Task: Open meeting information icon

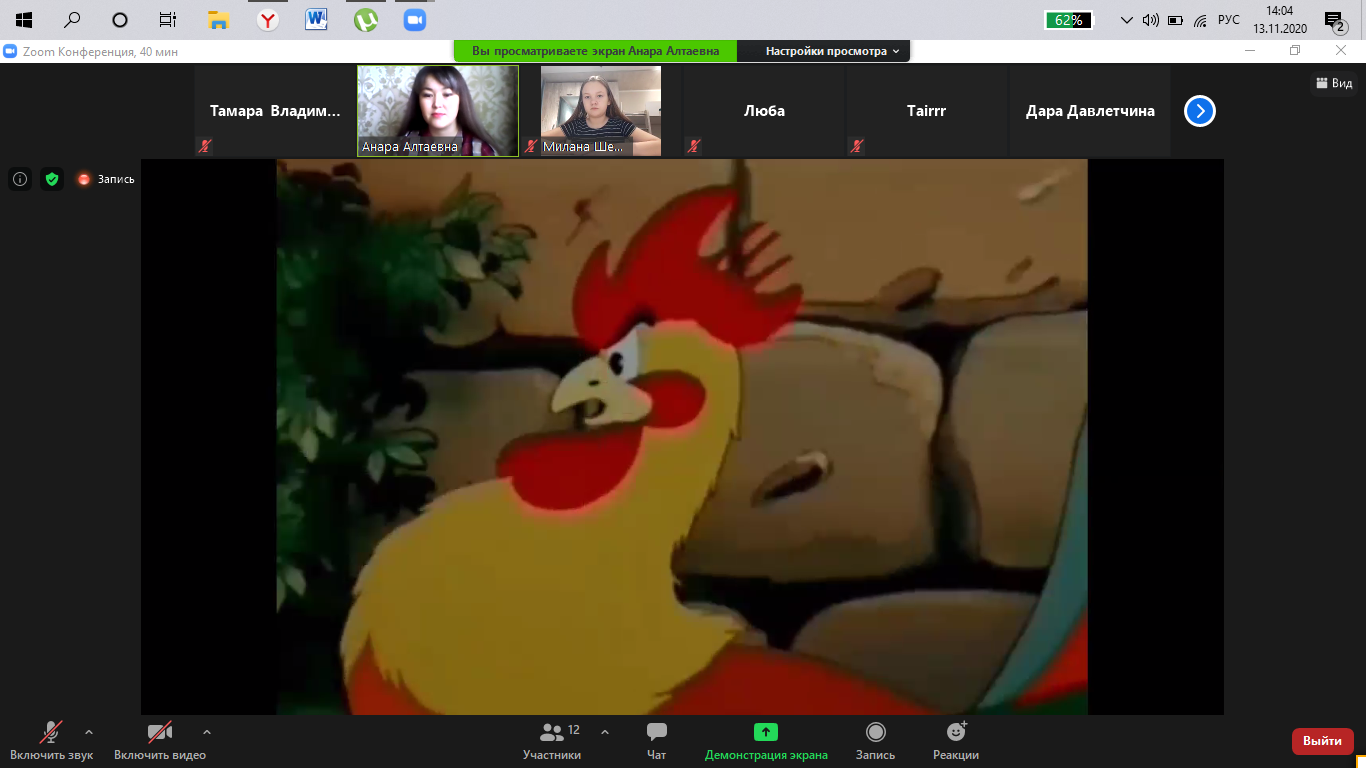Action: pos(20,179)
